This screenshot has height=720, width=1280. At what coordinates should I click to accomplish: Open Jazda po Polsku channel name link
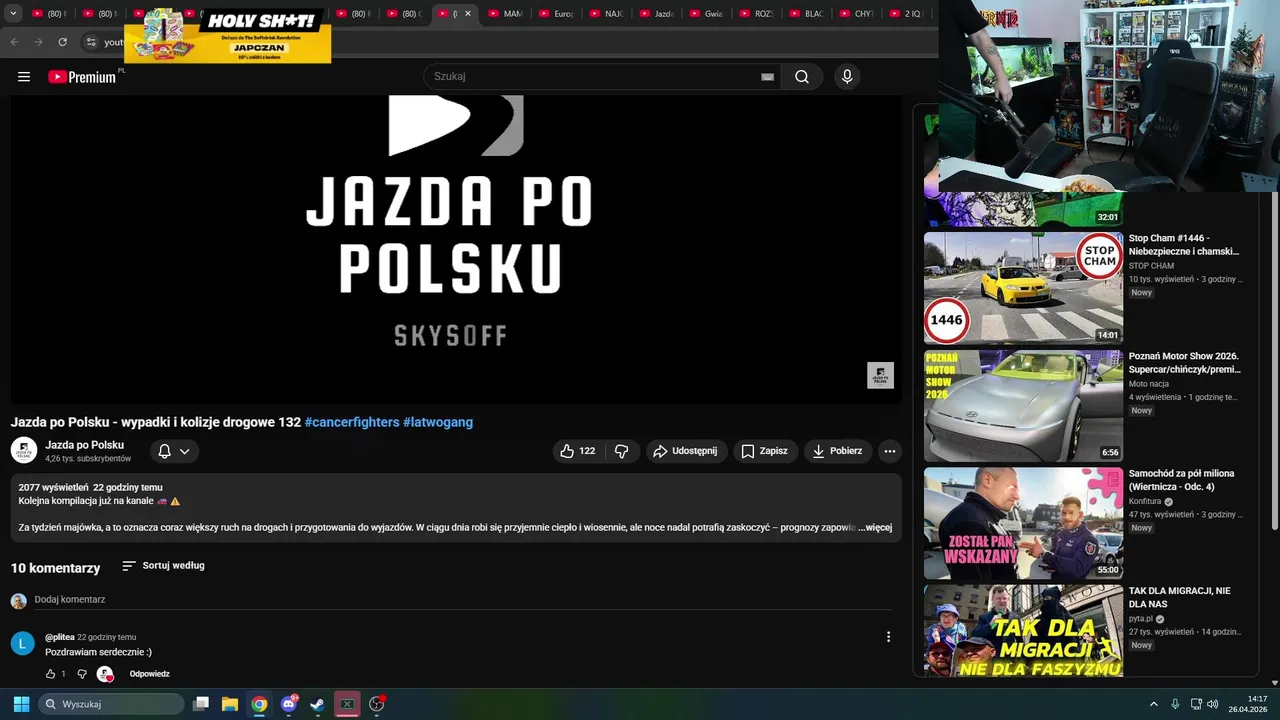[85, 445]
